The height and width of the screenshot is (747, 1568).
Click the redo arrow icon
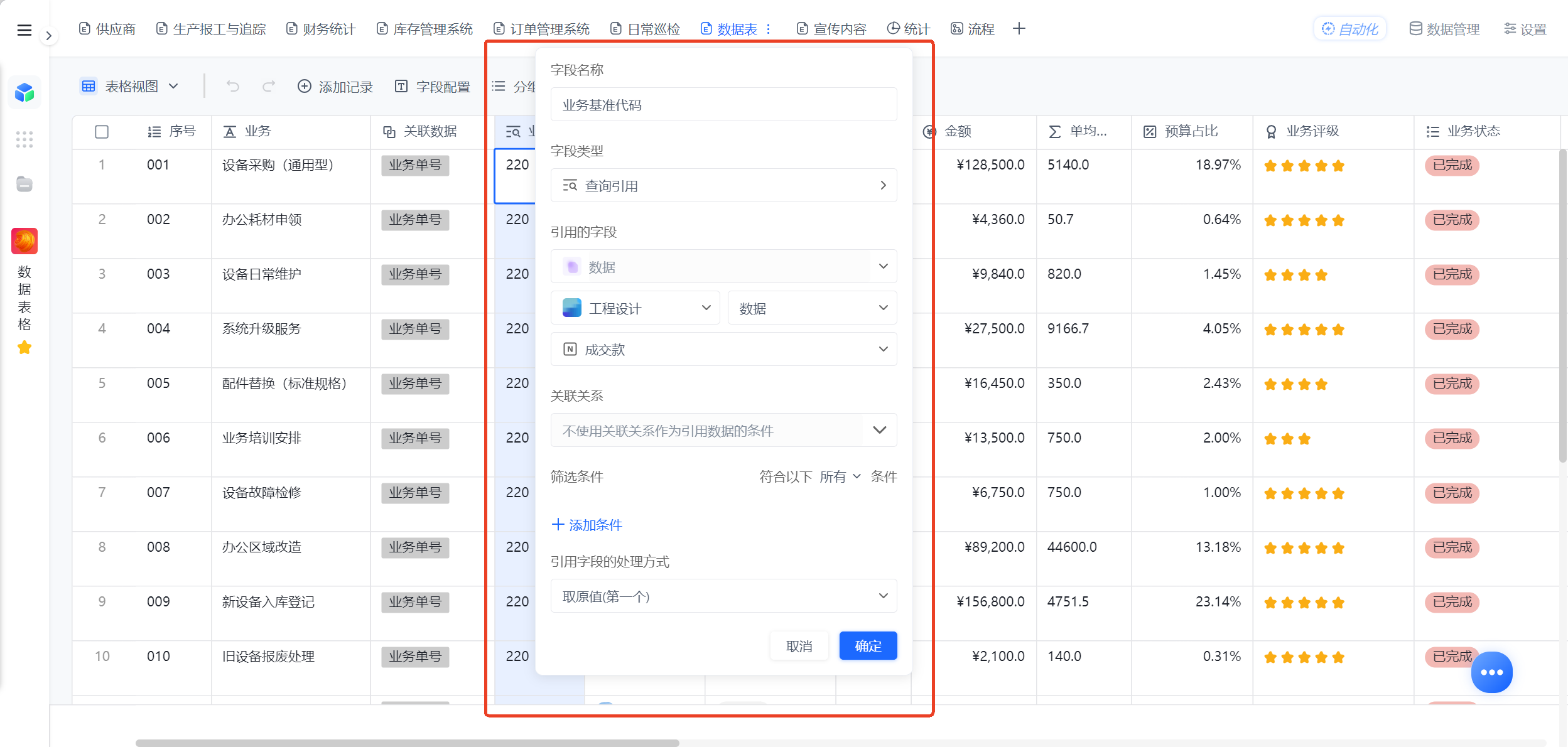268,87
